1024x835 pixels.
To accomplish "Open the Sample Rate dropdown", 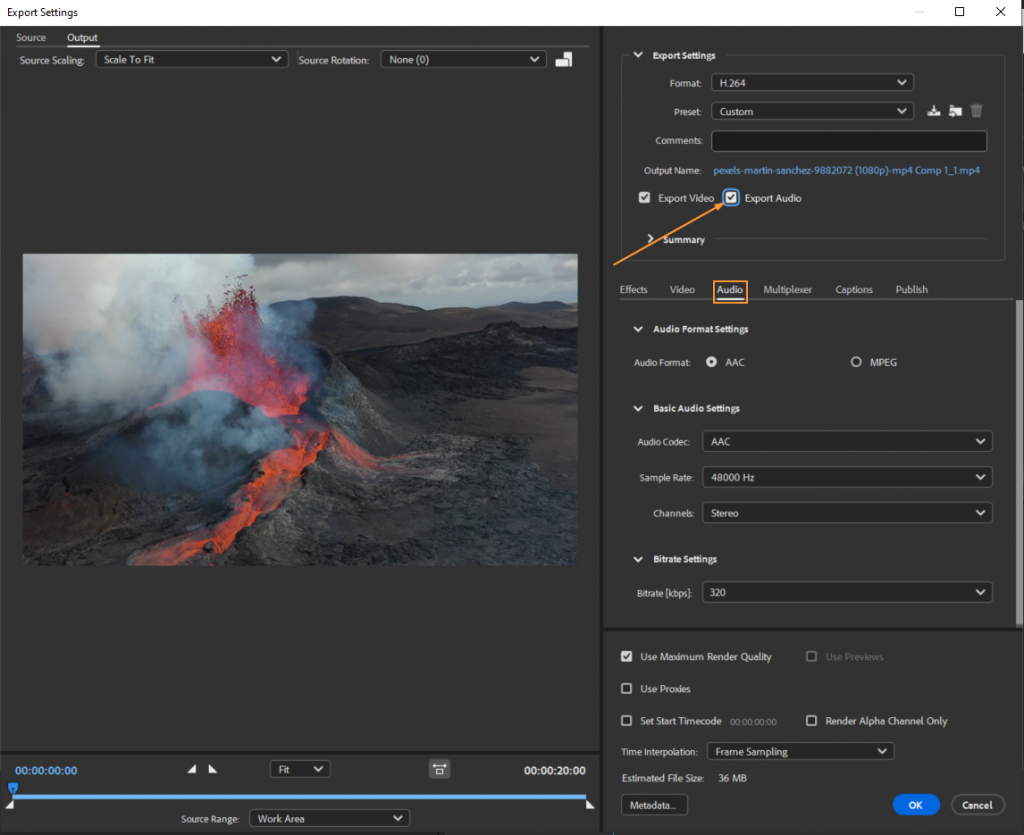I will (846, 477).
